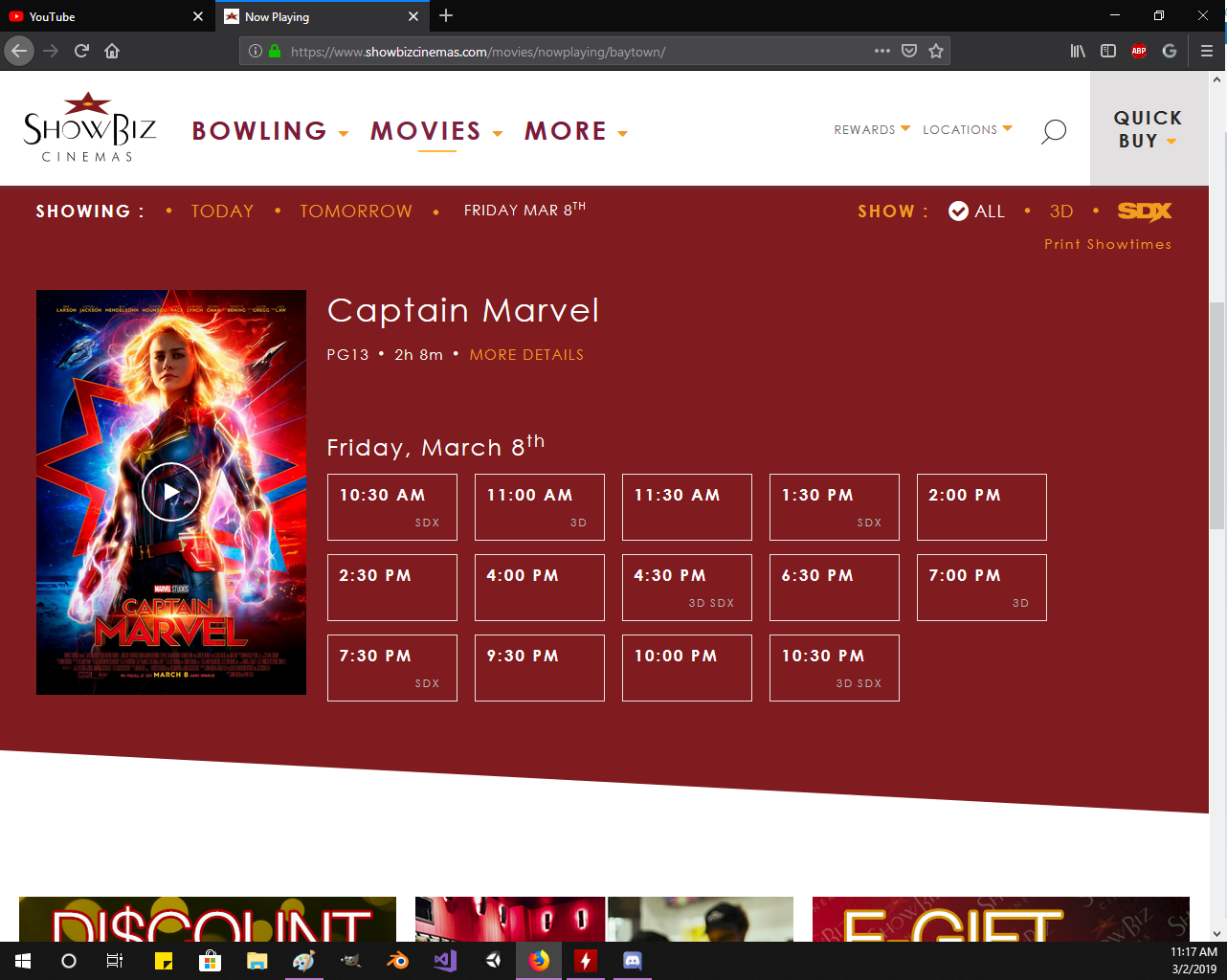Click the green padlock security icon

tap(275, 51)
